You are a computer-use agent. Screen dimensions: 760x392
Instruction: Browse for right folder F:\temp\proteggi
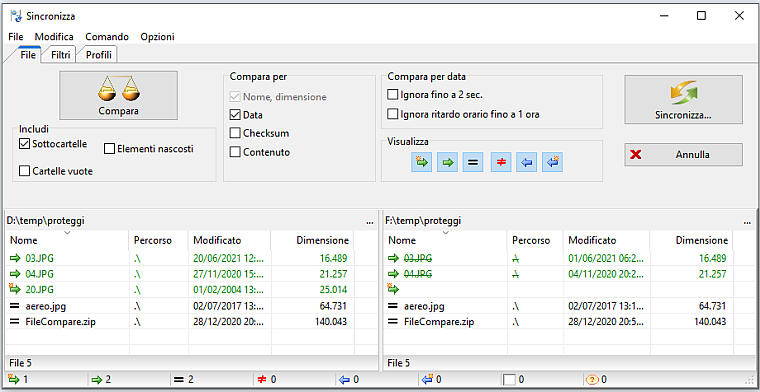tap(747, 221)
